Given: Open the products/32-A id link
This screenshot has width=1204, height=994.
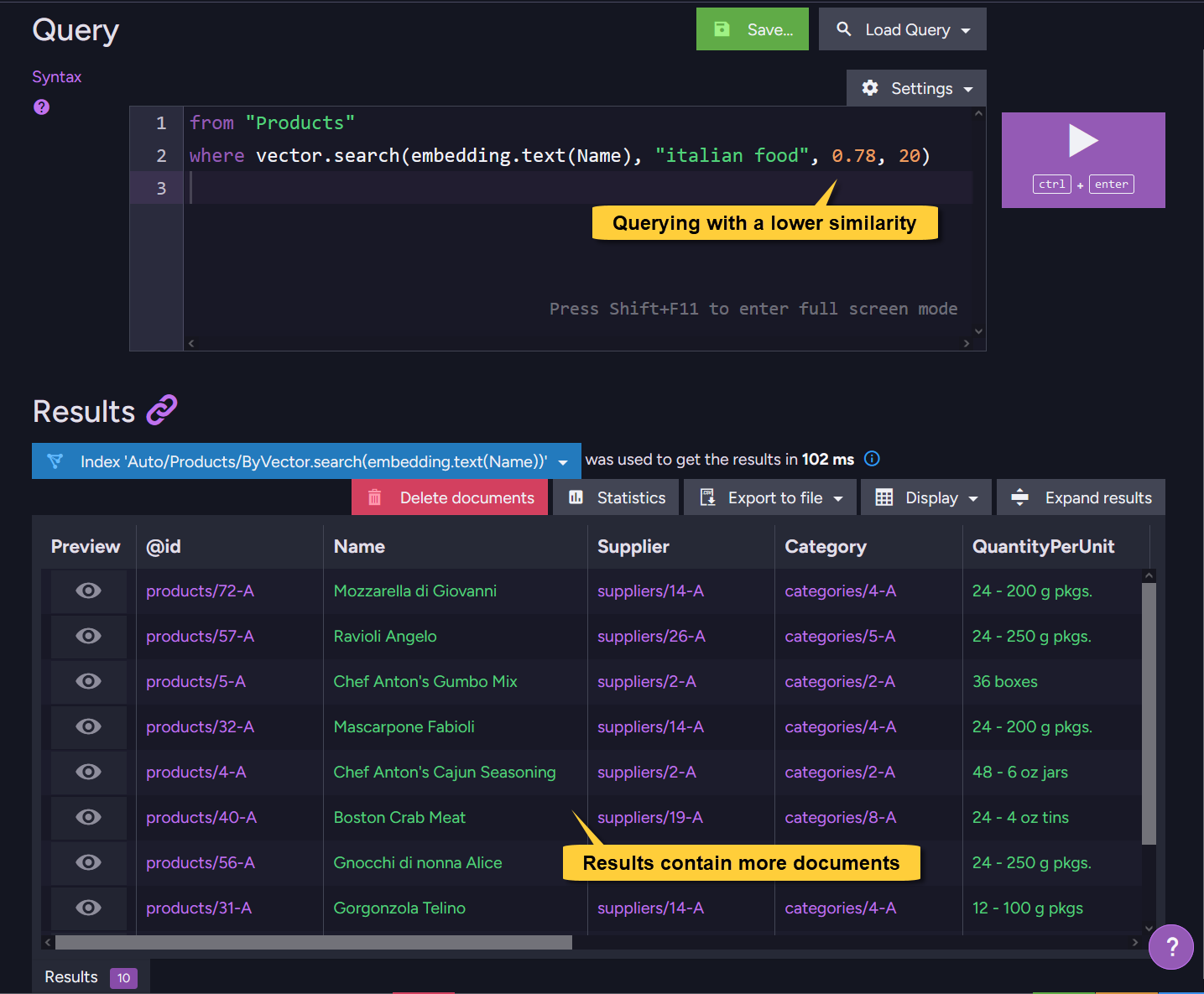Looking at the screenshot, I should [x=200, y=726].
